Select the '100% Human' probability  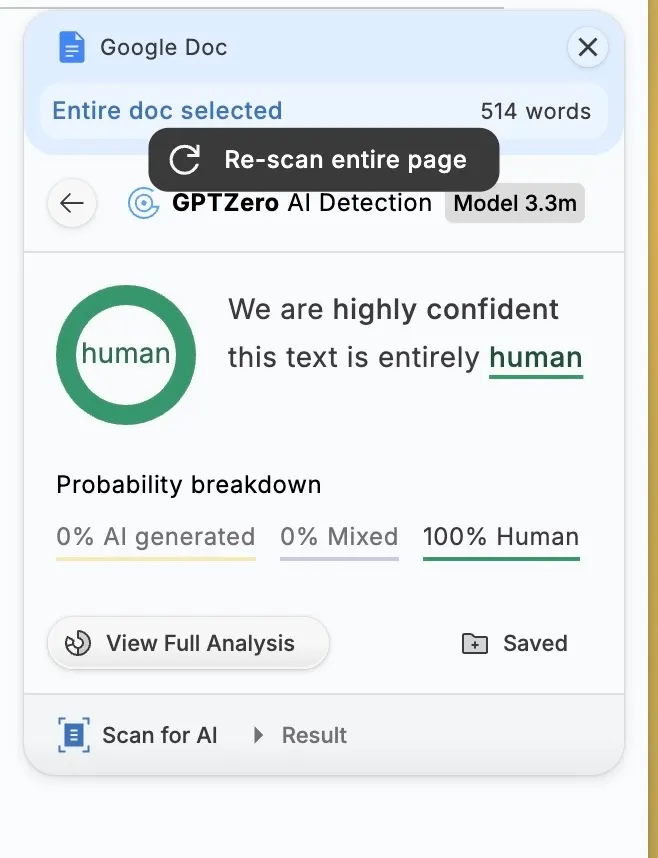click(x=501, y=537)
